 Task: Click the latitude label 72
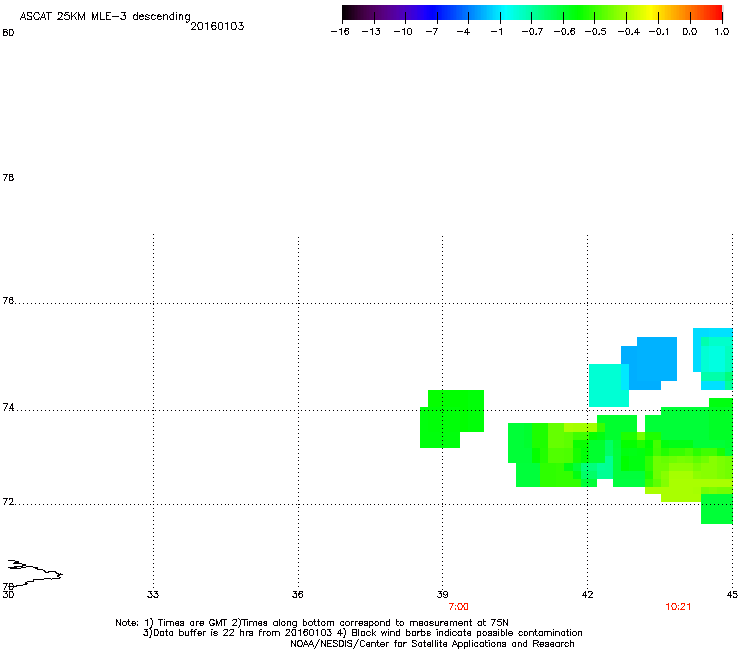[x=8, y=502]
